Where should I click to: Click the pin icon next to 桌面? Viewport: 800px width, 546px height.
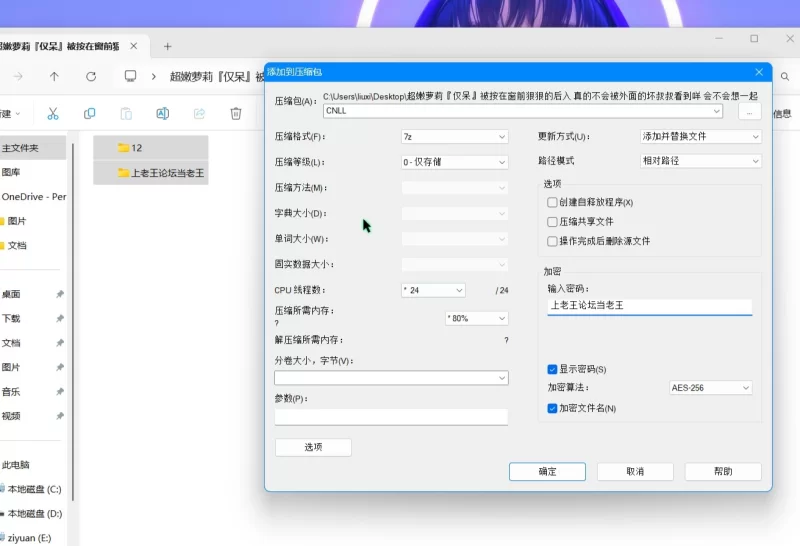pos(60,294)
